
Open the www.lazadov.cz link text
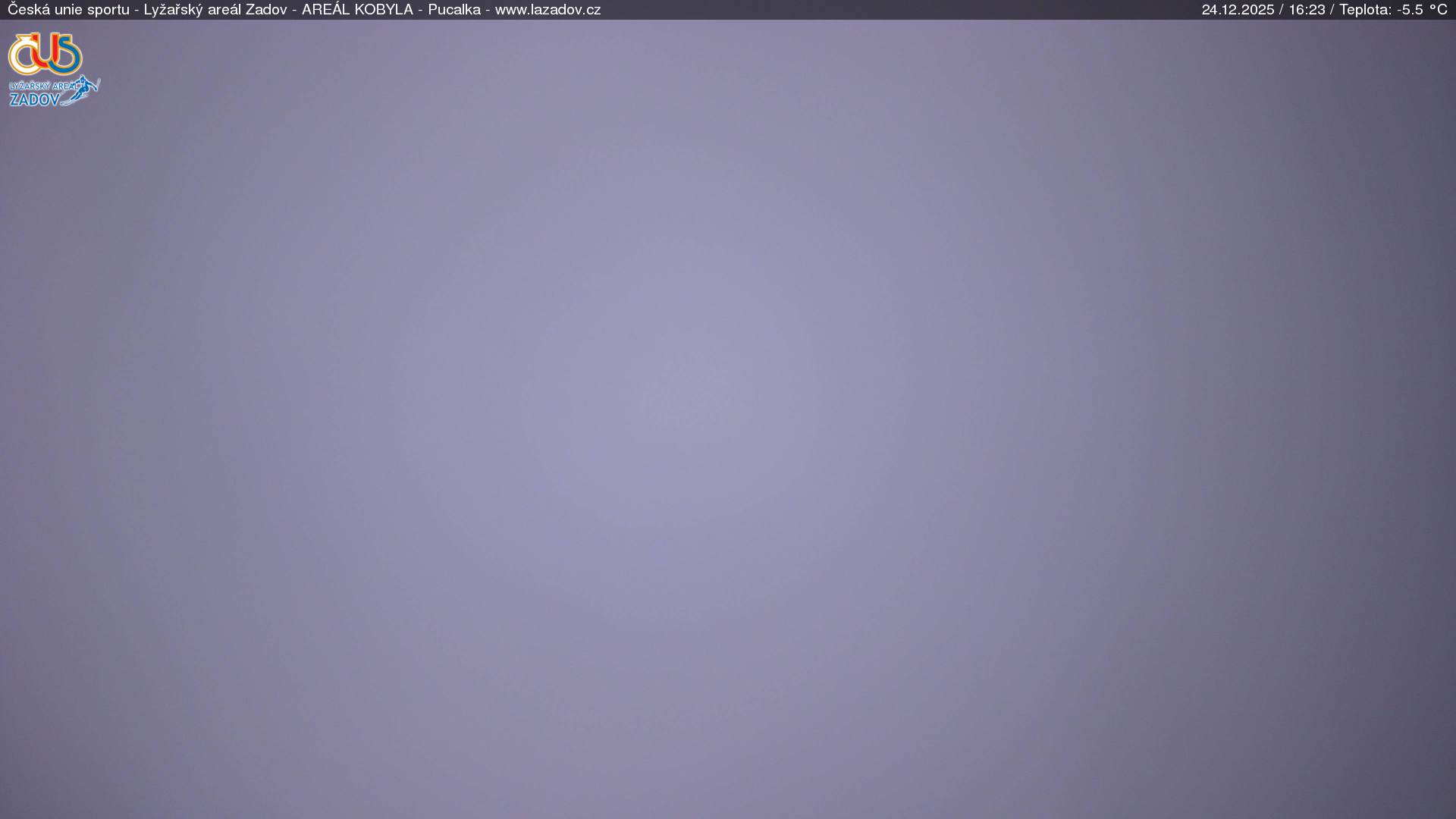[x=548, y=10]
